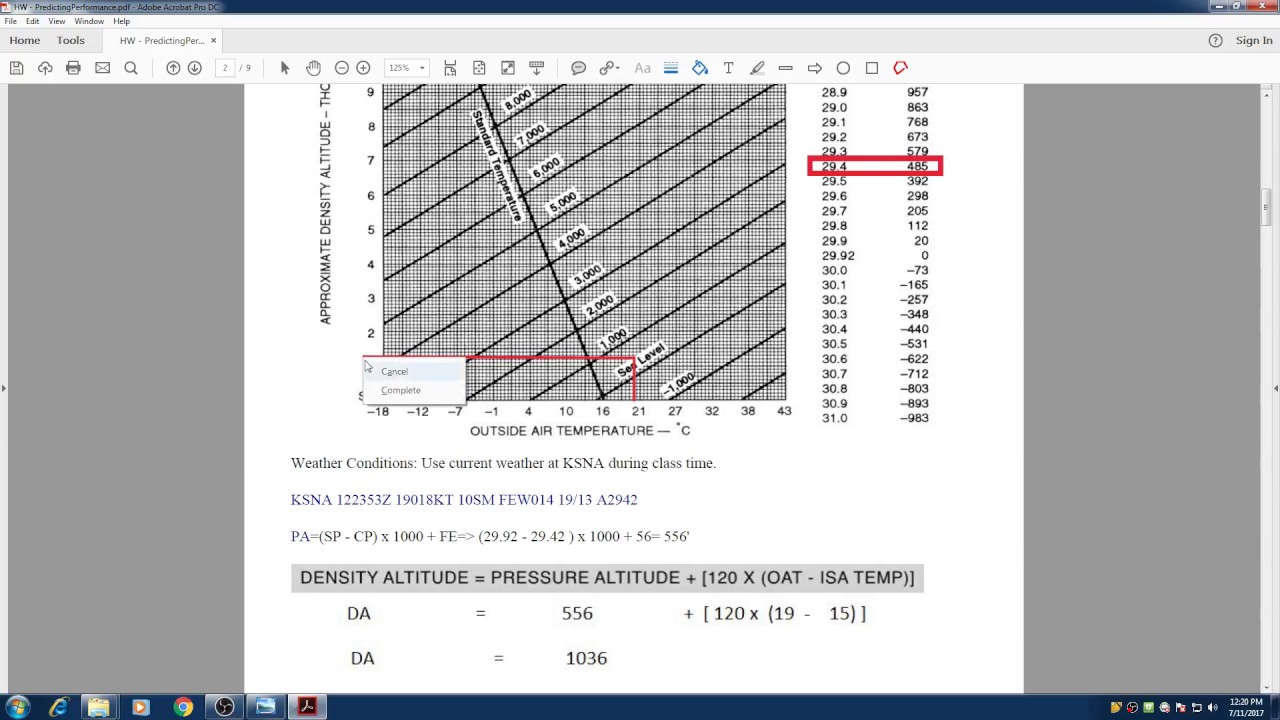Close the PredictingPerformance document tab
Screen dimensions: 1280x720
214,41
